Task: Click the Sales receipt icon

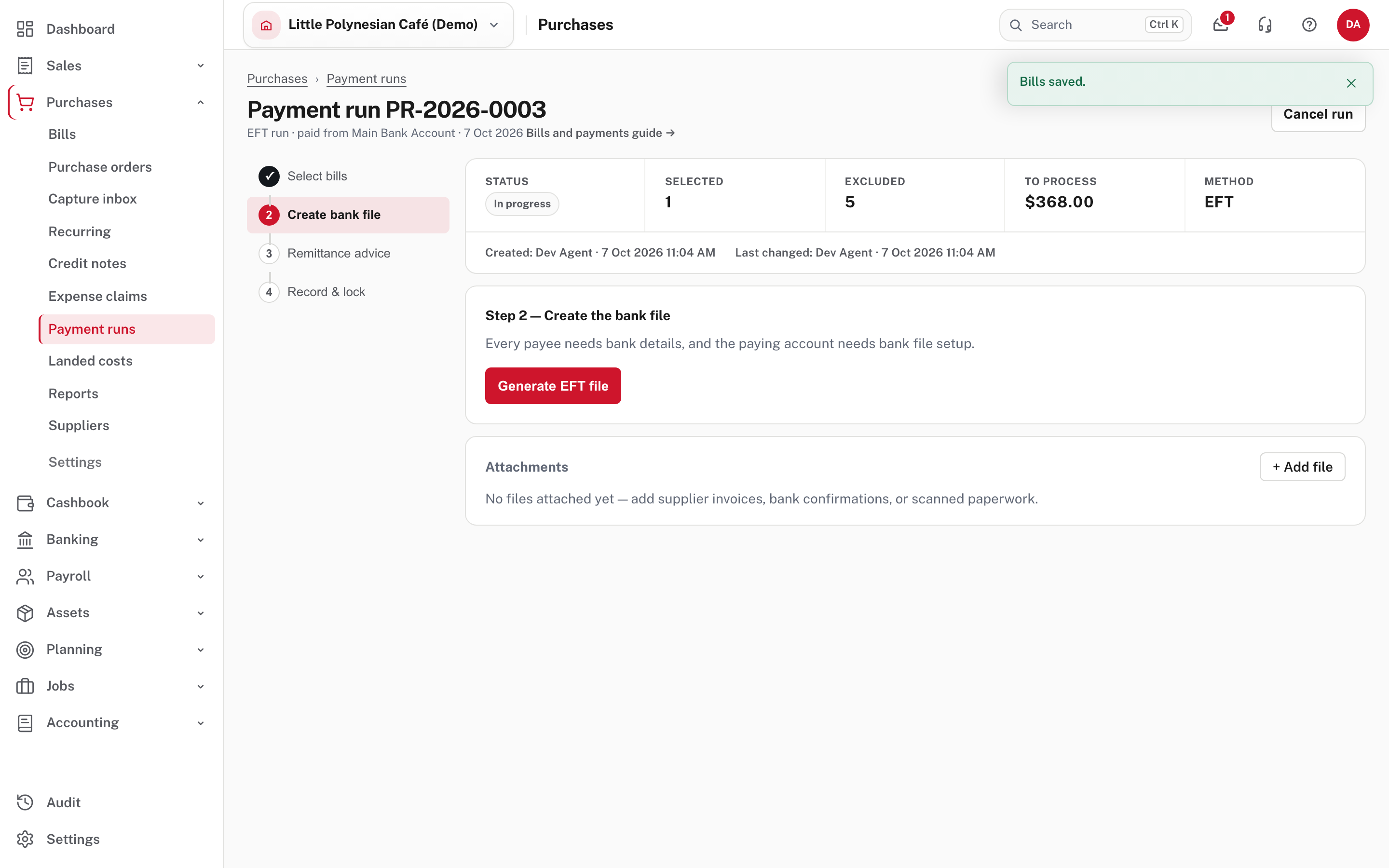Action: click(x=25, y=66)
